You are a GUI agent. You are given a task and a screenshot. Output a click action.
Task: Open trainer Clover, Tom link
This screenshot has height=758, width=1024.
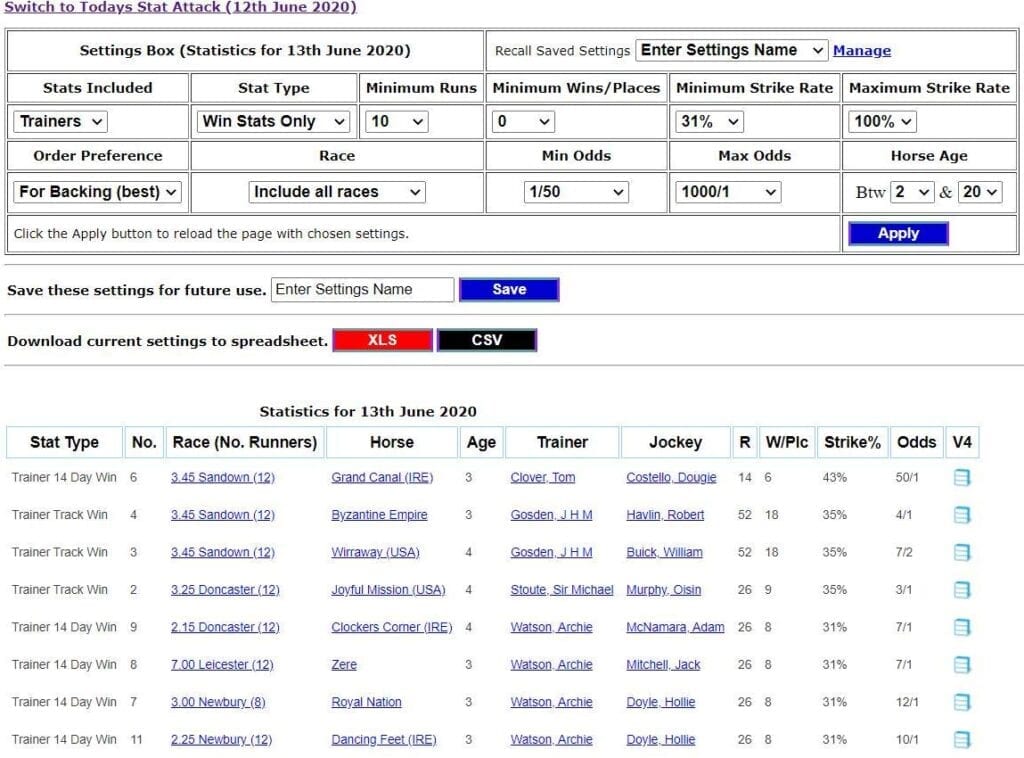pyautogui.click(x=543, y=477)
